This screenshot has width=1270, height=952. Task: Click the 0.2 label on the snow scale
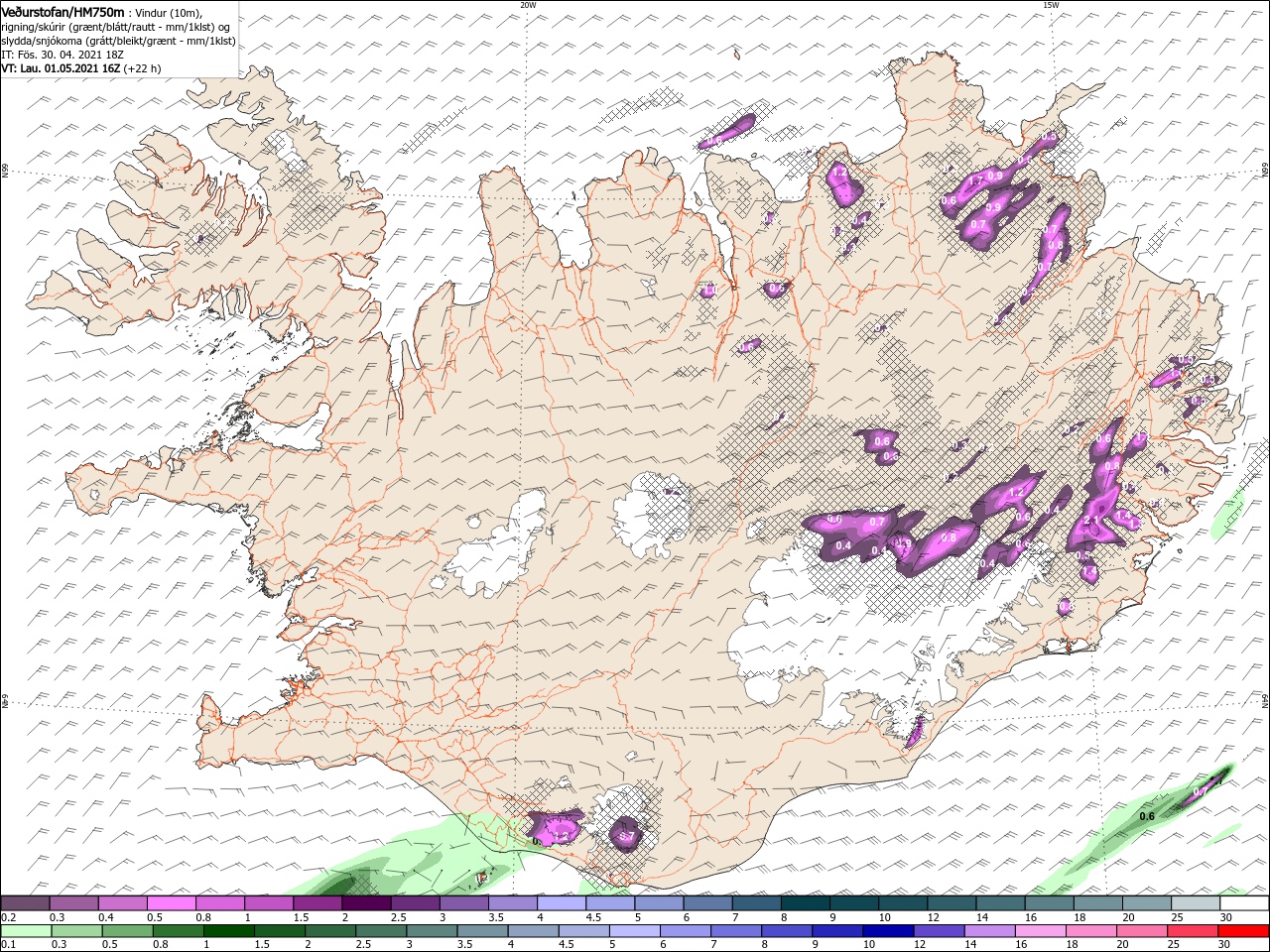(x=8, y=917)
